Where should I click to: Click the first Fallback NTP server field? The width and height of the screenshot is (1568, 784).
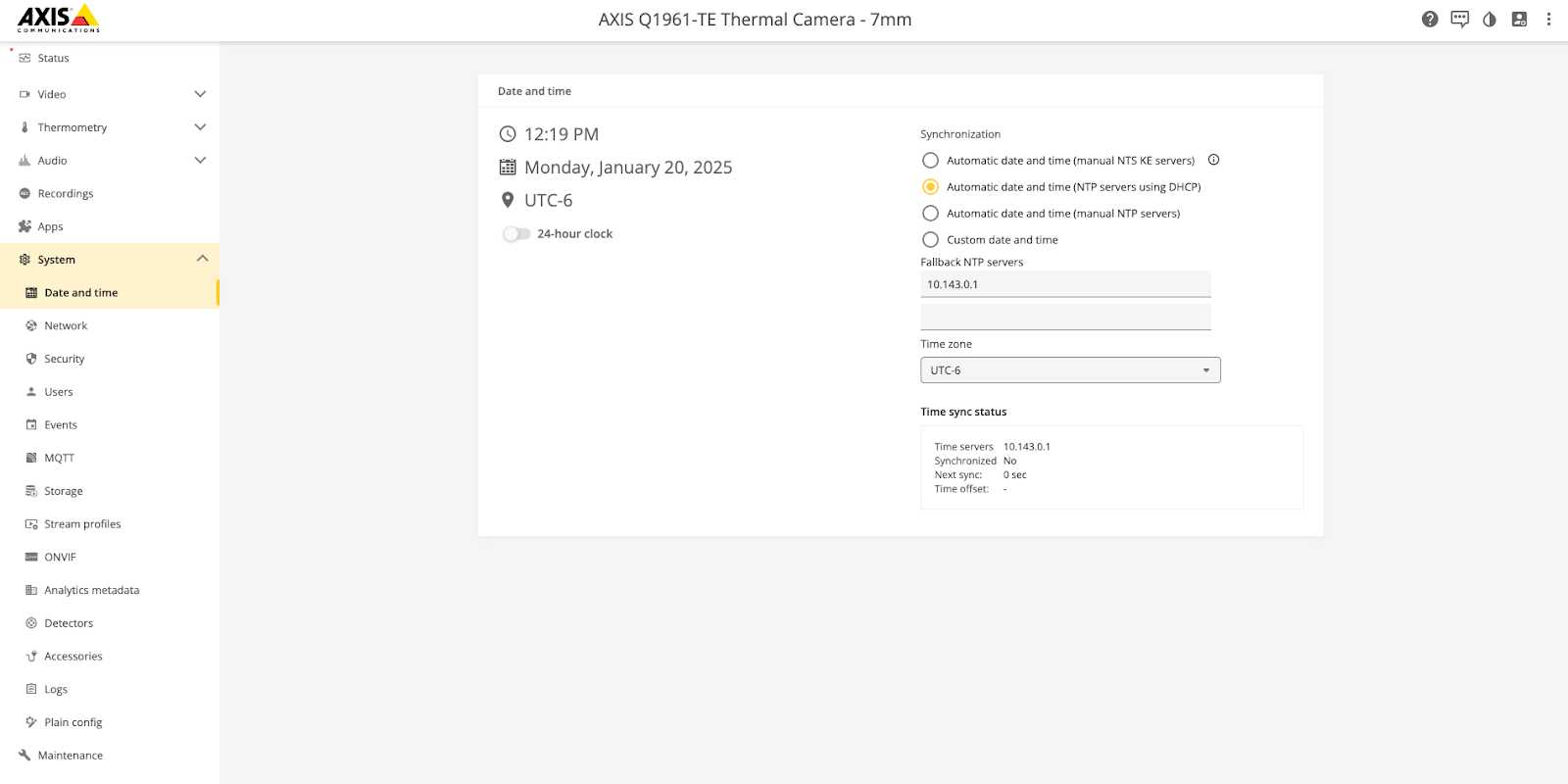(x=1065, y=285)
